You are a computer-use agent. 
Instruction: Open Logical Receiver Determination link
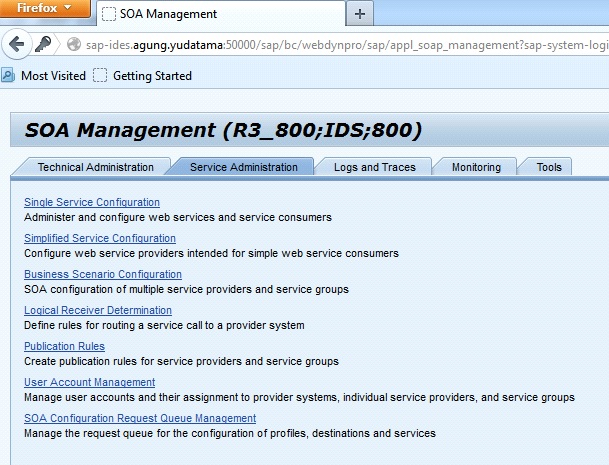(97, 311)
